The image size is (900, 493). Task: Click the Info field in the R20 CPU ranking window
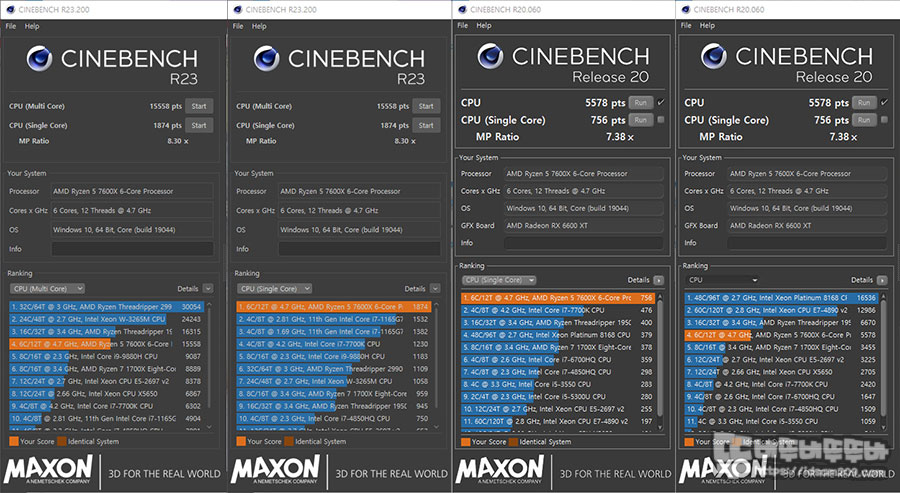(x=807, y=243)
